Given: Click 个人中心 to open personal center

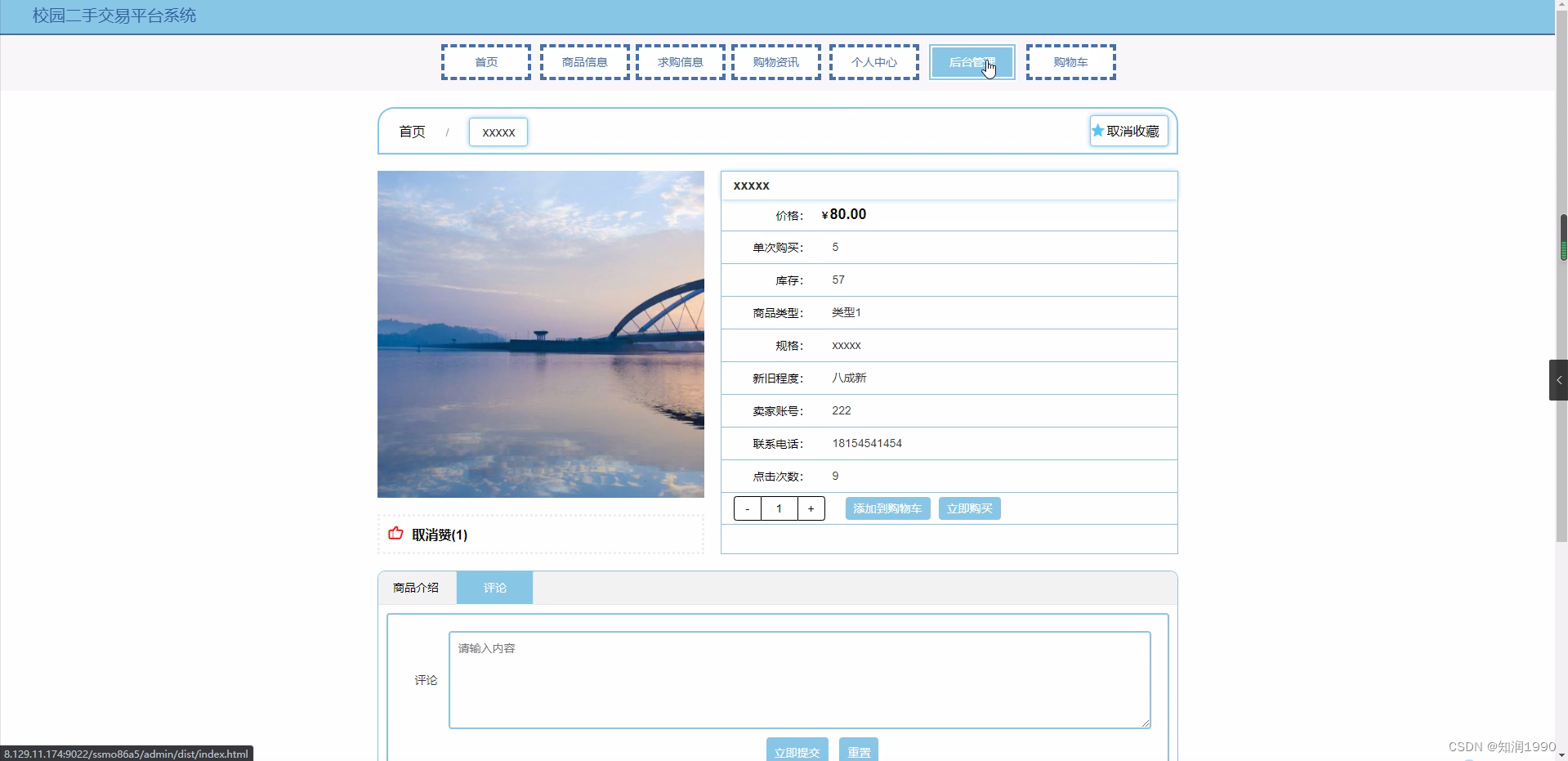Looking at the screenshot, I should (x=873, y=61).
